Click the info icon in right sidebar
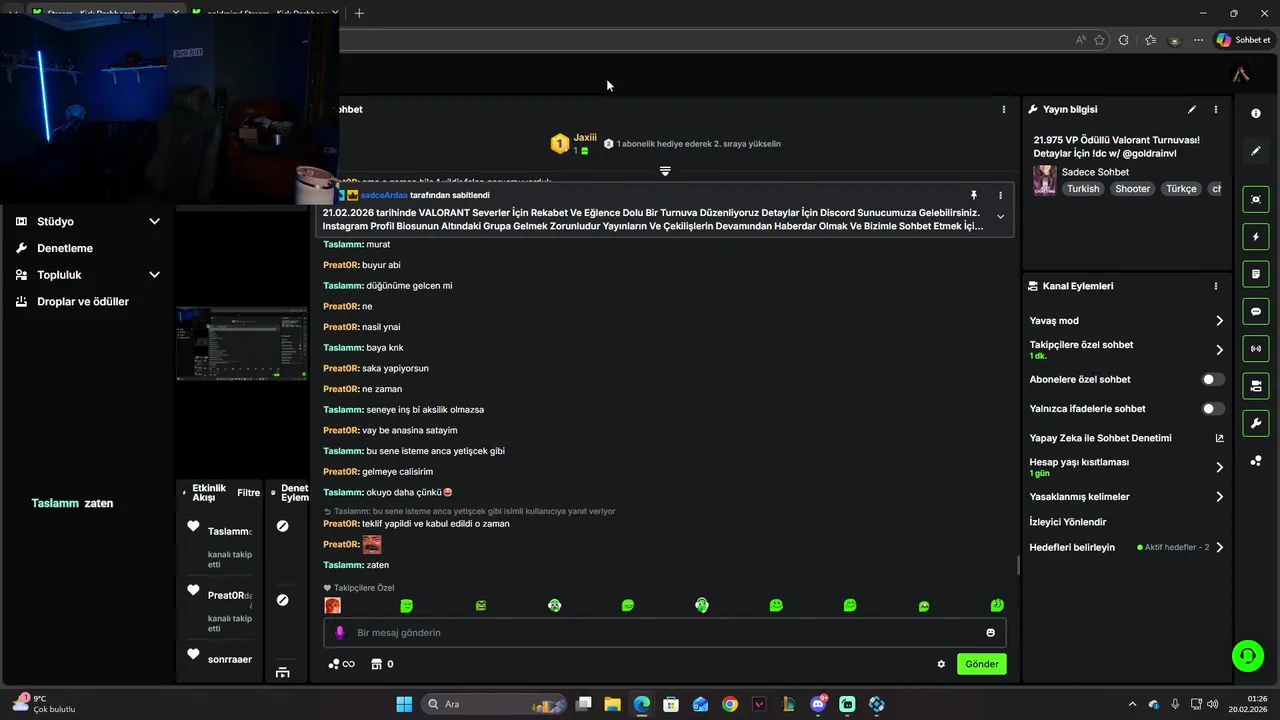 tap(1256, 114)
